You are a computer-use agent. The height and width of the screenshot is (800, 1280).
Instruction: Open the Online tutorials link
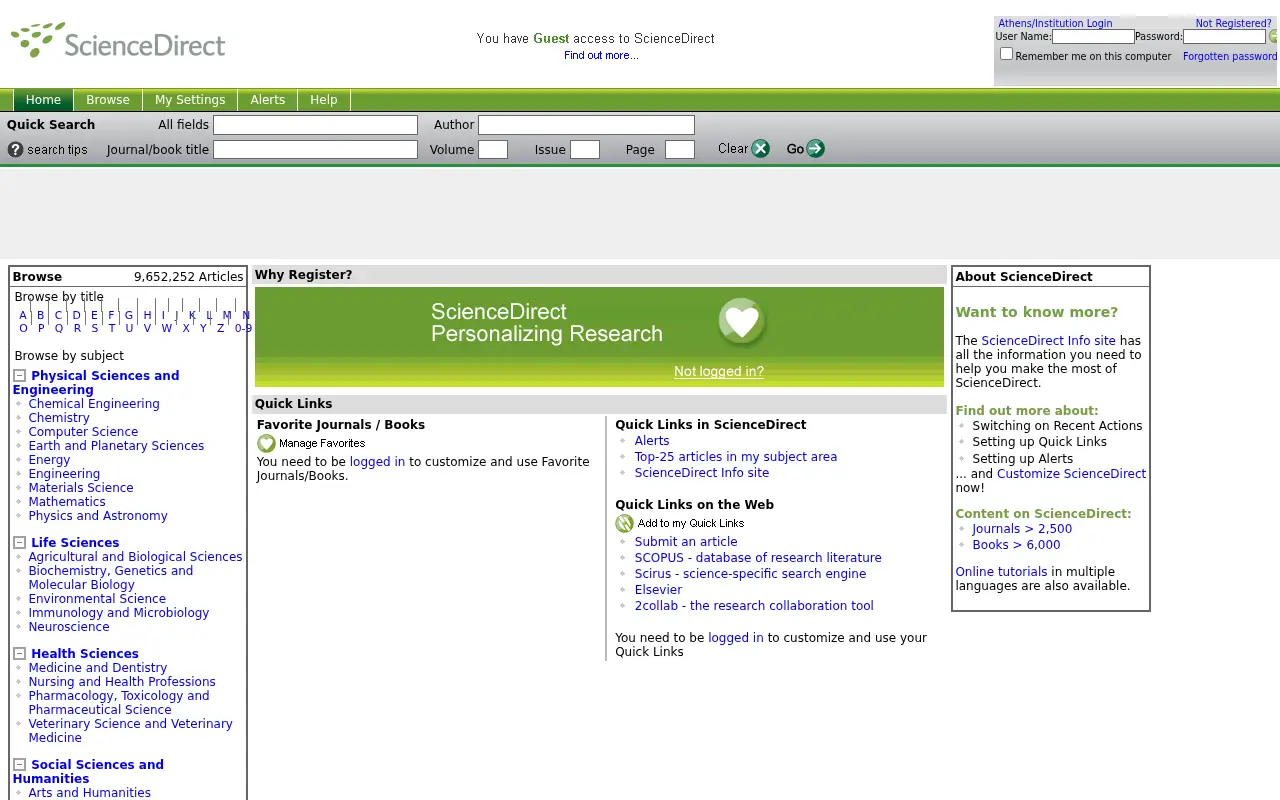(x=1001, y=572)
